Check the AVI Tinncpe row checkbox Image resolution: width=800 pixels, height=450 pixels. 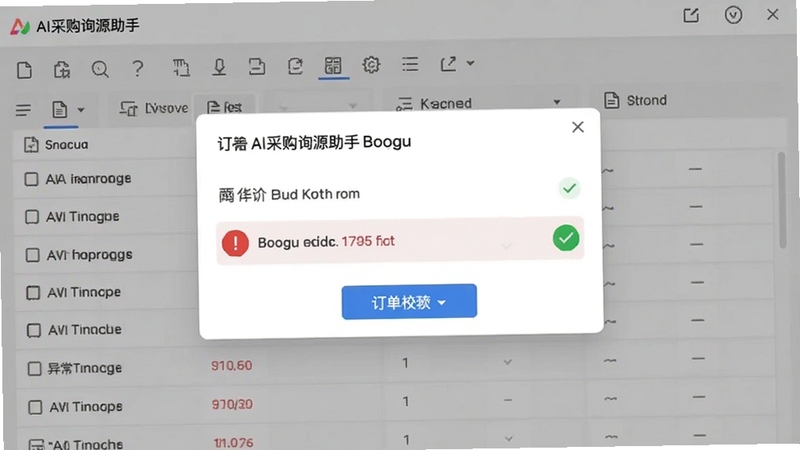pos(33,293)
